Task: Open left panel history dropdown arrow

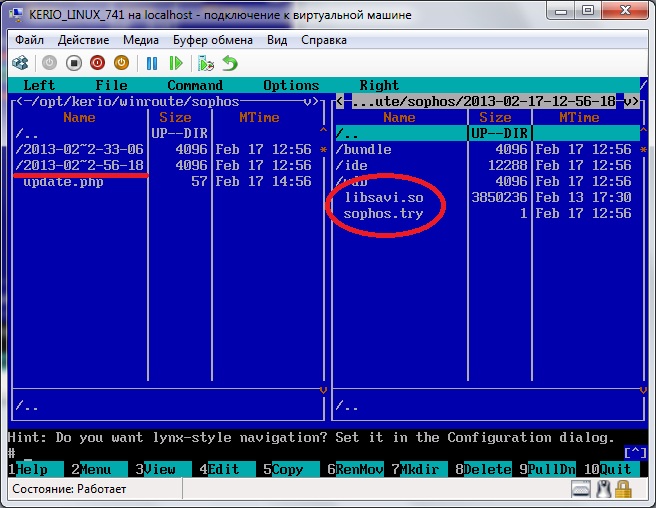Action: point(312,101)
